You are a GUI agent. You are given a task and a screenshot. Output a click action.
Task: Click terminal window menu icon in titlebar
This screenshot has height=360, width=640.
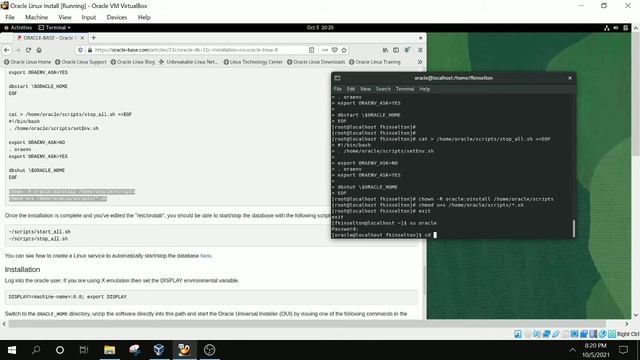337,78
